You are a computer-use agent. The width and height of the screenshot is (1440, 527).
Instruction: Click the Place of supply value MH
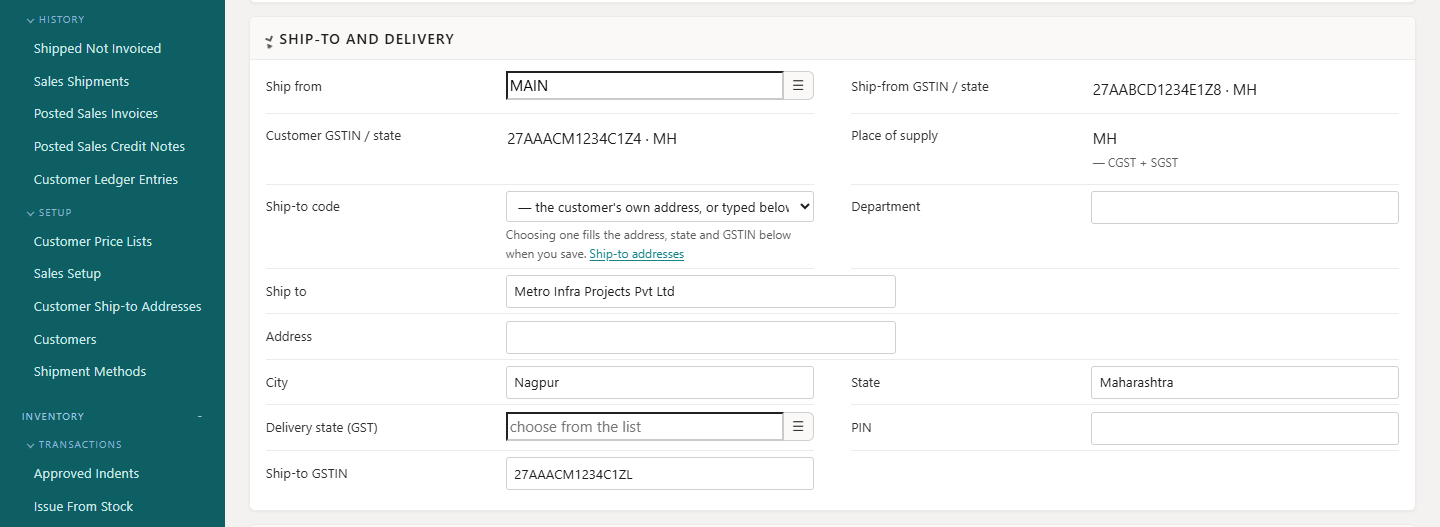(1105, 138)
